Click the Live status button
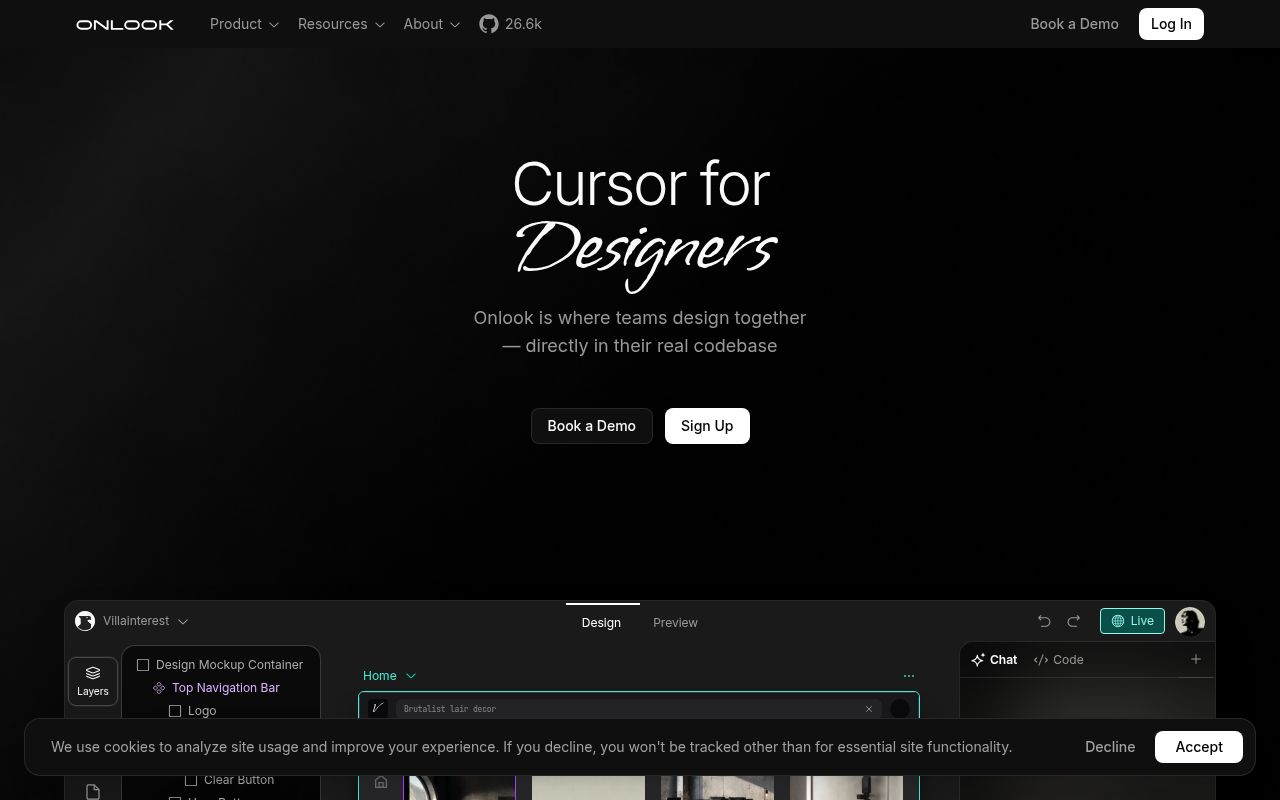 coord(1132,621)
